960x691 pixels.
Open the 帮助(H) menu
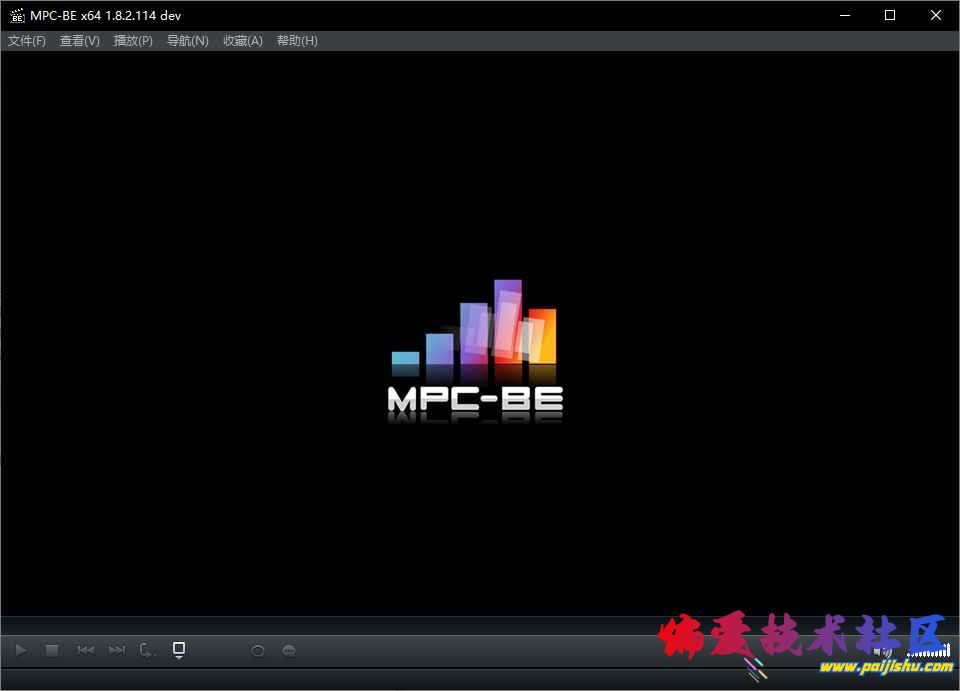click(297, 41)
